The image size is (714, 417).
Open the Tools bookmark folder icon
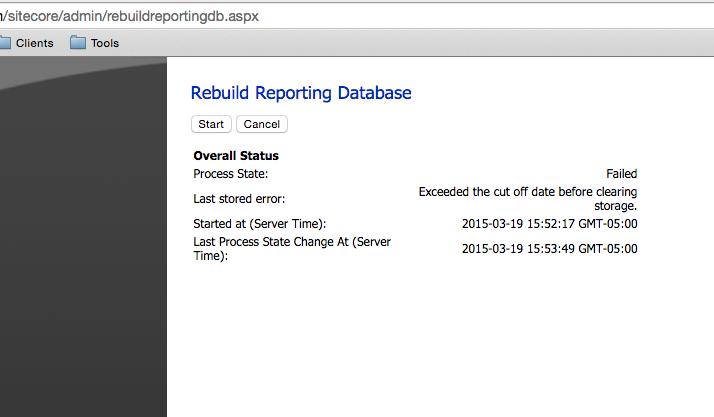(78, 43)
